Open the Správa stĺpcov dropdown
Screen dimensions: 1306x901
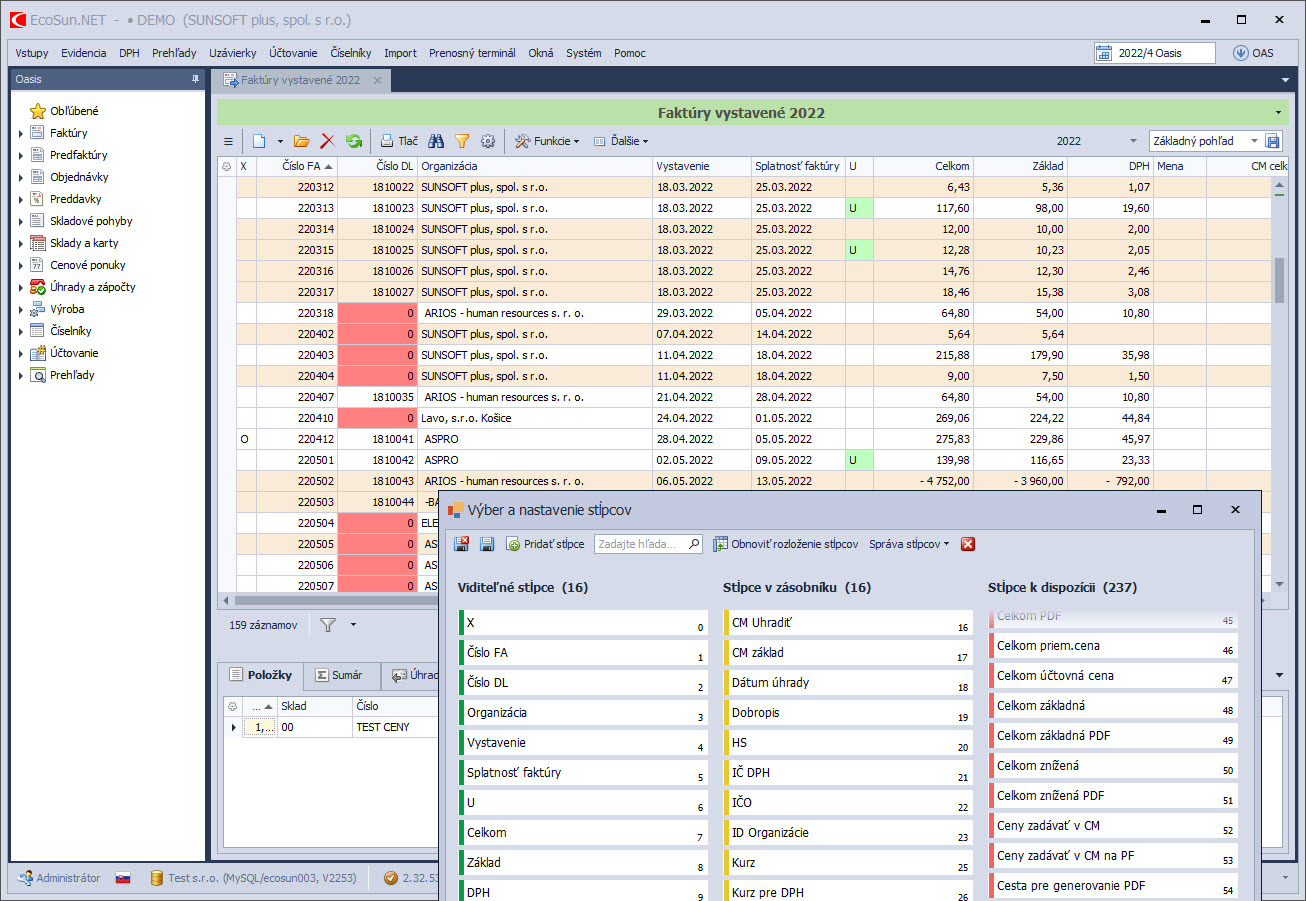[909, 544]
